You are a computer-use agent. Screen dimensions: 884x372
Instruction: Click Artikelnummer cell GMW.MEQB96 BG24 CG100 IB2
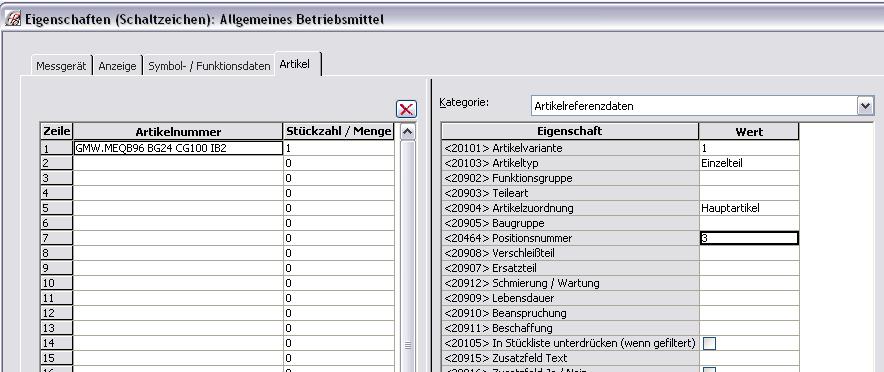tap(178, 148)
